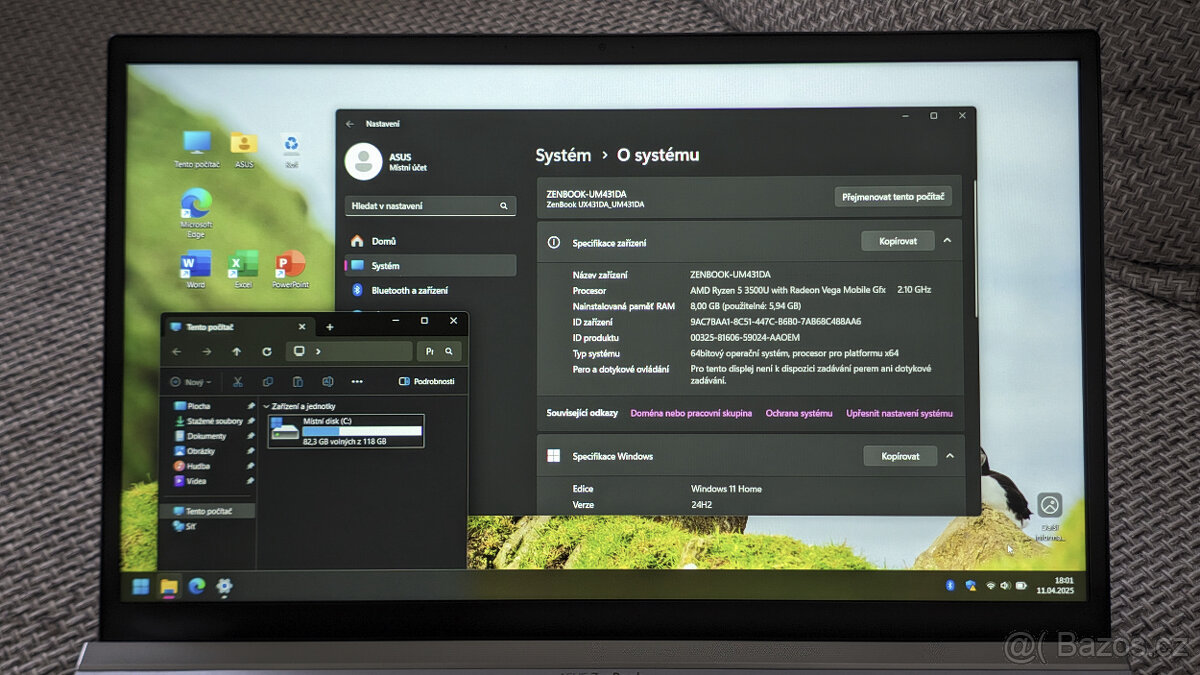Image resolution: width=1200 pixels, height=675 pixels.
Task: Open the PowerPoint desktop shortcut
Action: point(290,267)
